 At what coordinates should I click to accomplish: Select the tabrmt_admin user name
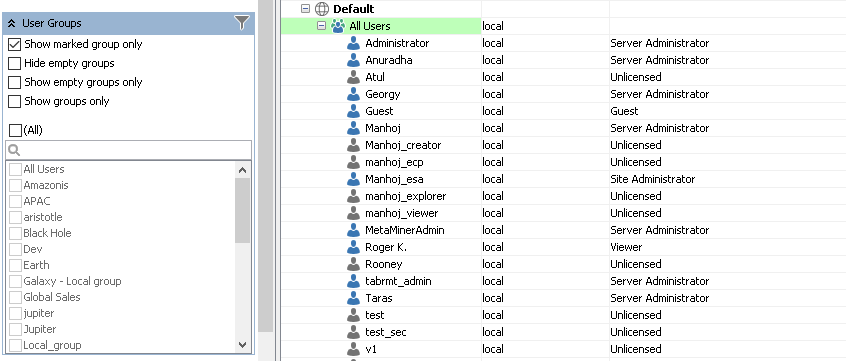click(398, 281)
